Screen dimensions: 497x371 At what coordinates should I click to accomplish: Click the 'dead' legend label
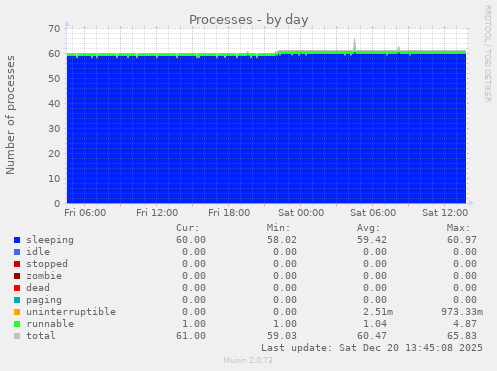click(x=38, y=288)
